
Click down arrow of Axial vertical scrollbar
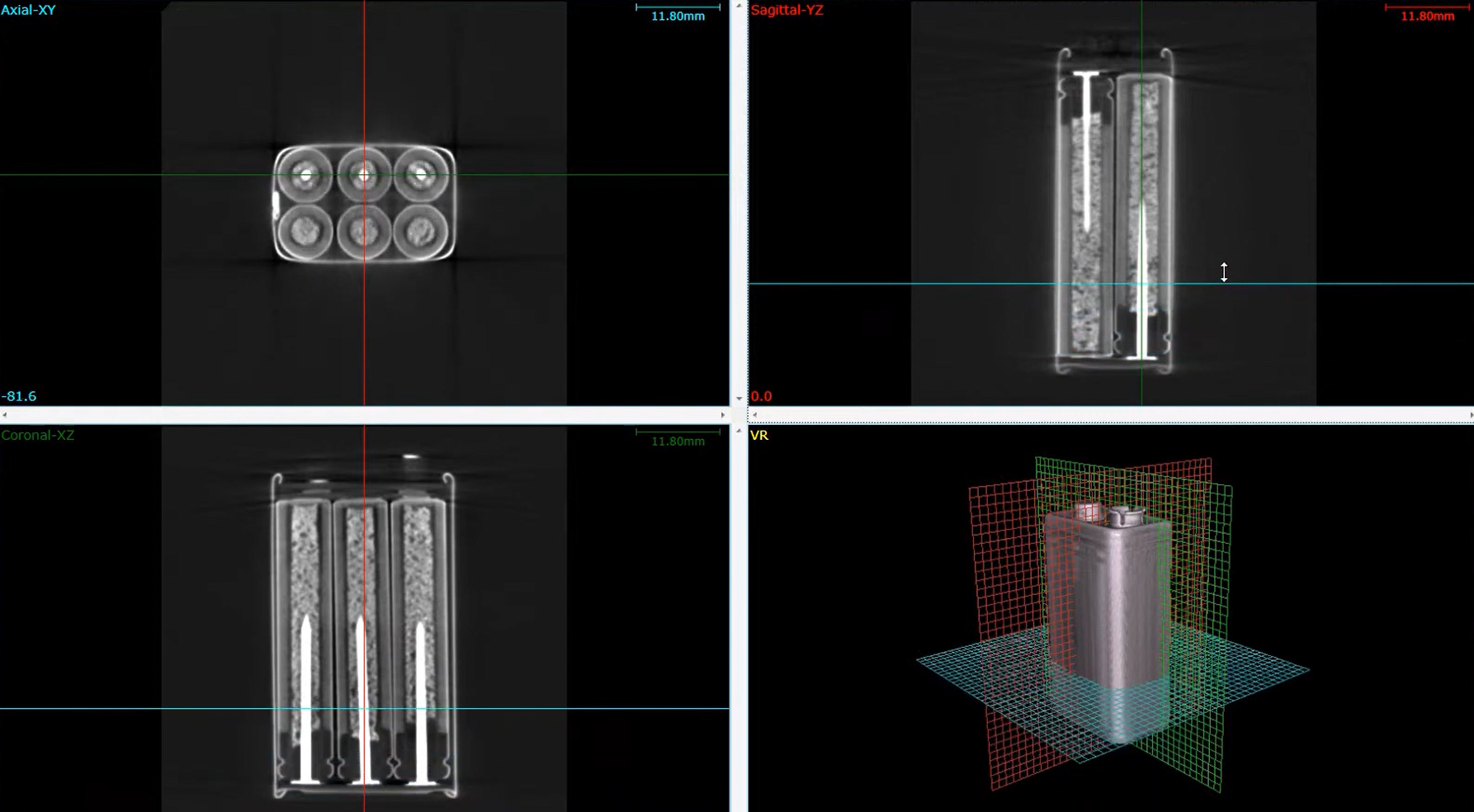(x=739, y=399)
